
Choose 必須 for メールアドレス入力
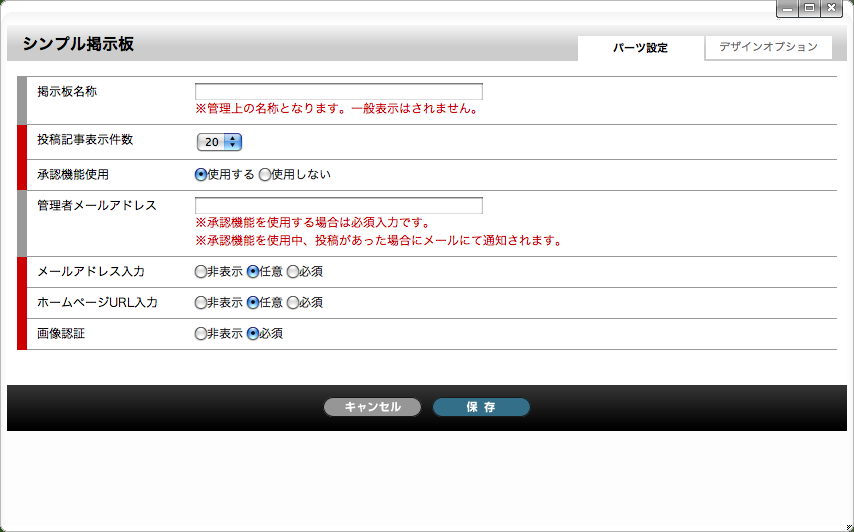click(293, 272)
